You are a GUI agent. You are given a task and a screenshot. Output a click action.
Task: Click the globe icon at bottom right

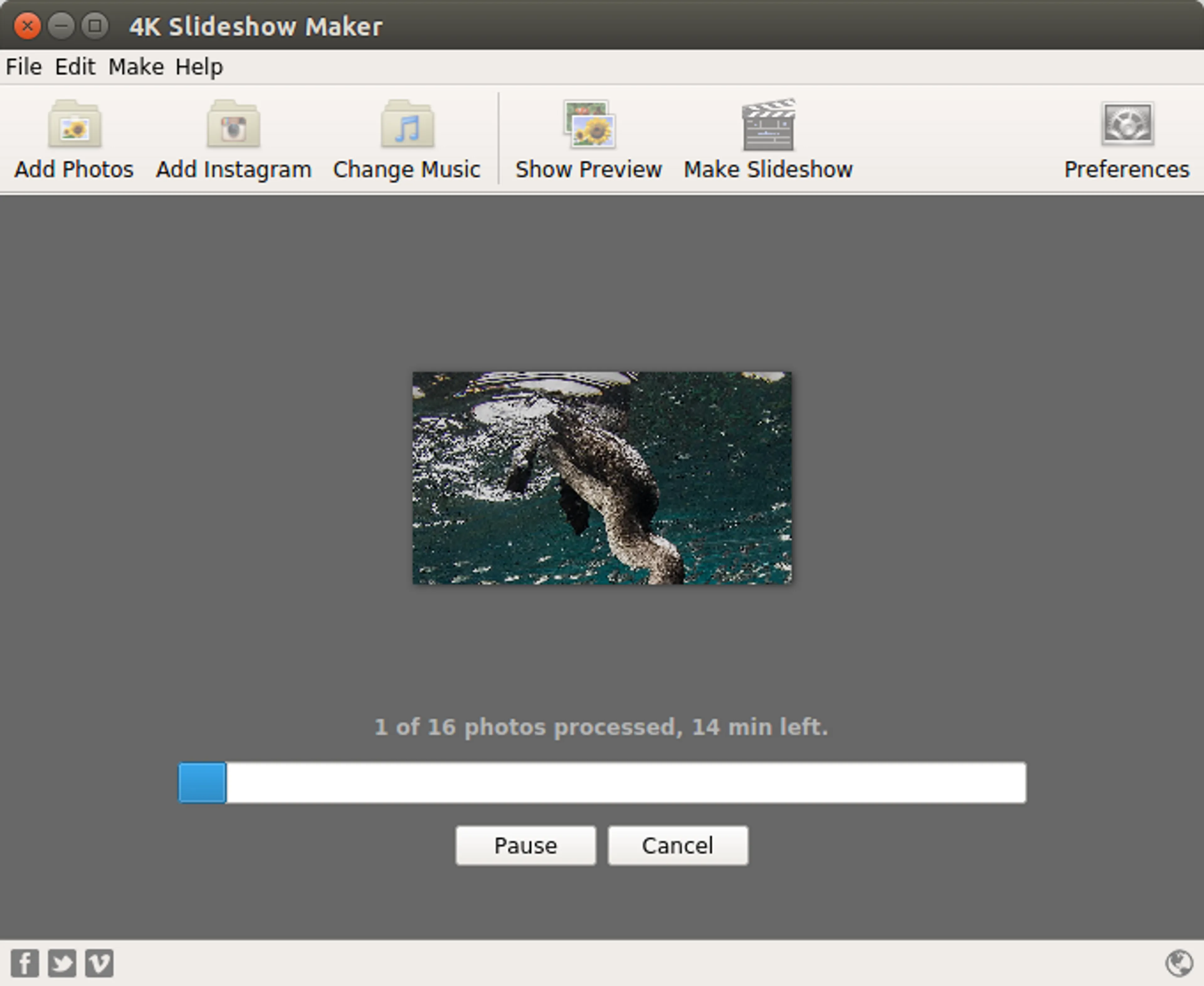click(1179, 963)
